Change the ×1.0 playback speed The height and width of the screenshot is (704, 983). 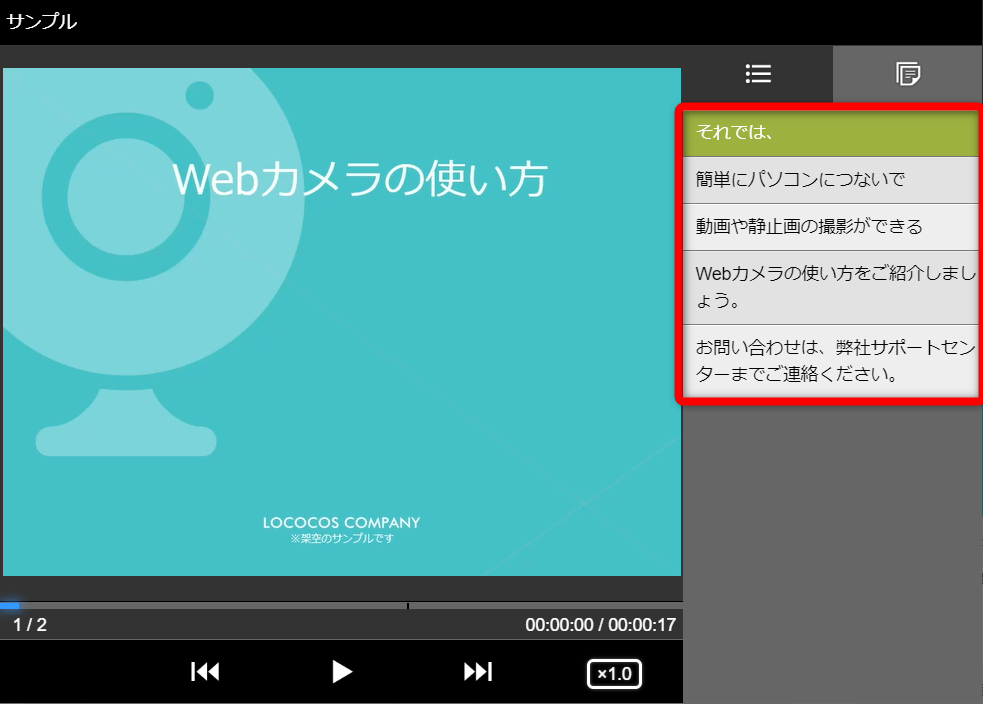coord(614,674)
